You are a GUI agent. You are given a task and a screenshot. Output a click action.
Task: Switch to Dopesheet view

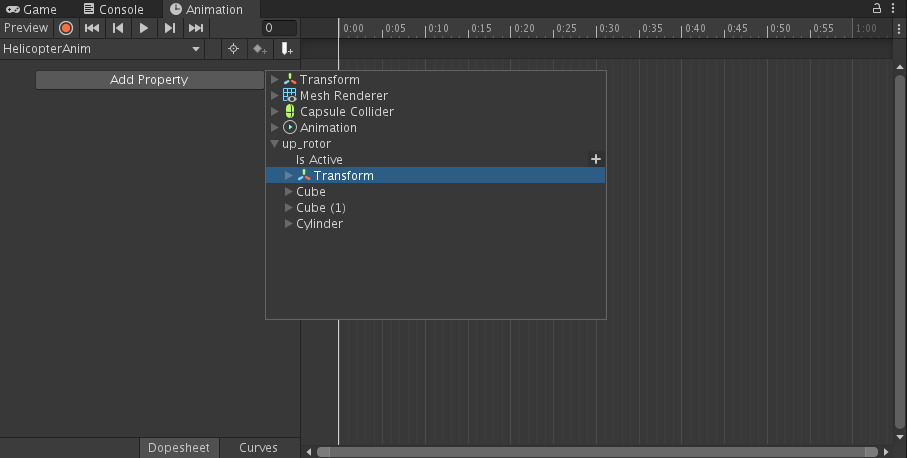tap(179, 448)
